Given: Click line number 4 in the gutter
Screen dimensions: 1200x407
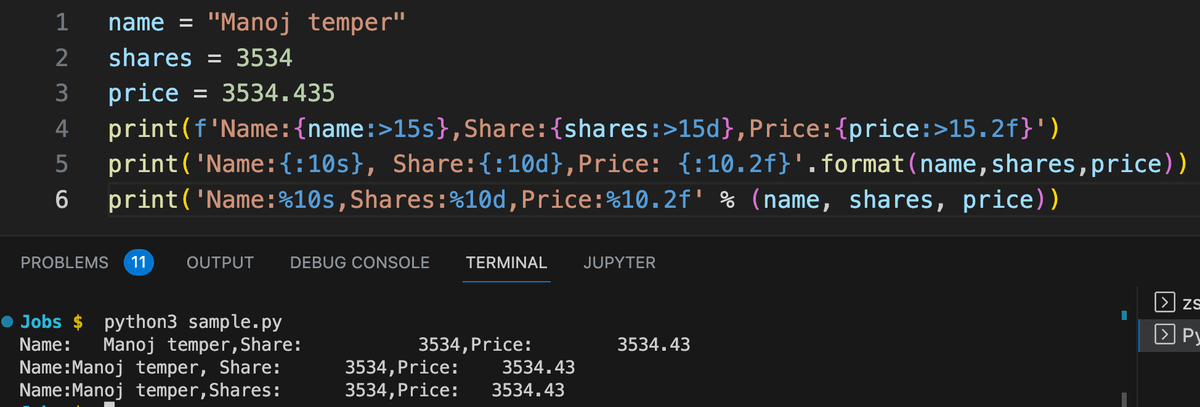Looking at the screenshot, I should tap(60, 128).
